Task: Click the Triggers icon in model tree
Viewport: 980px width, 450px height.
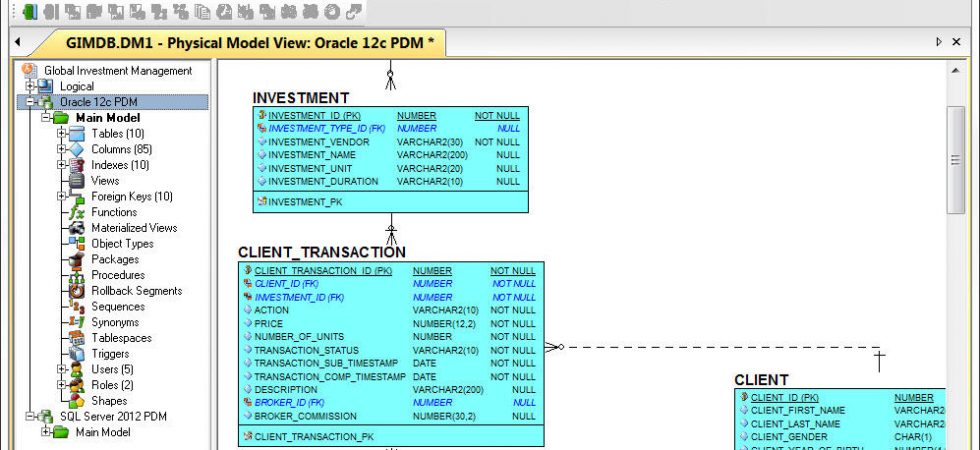Action: point(77,354)
